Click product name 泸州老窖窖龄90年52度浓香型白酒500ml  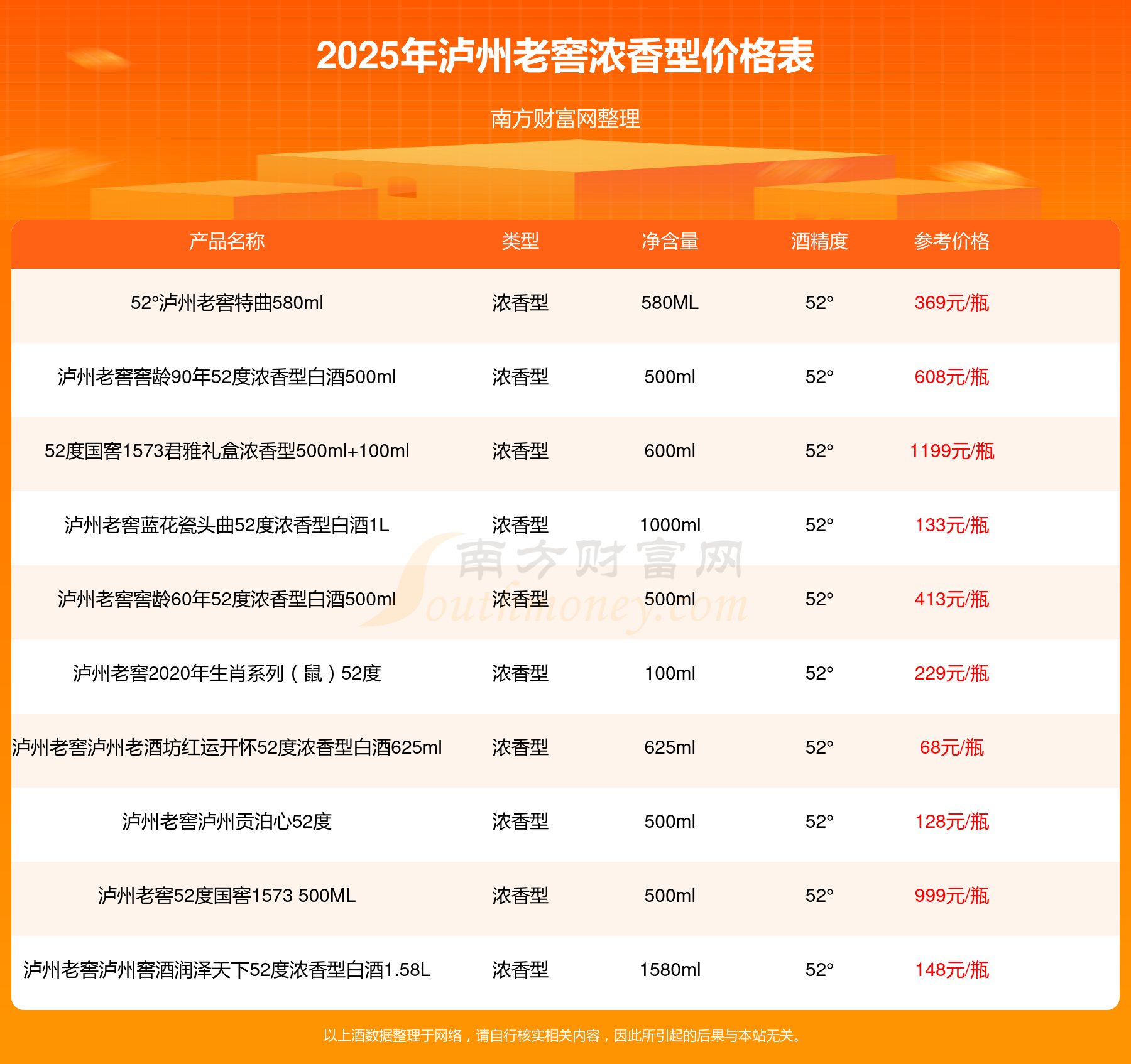(x=227, y=377)
